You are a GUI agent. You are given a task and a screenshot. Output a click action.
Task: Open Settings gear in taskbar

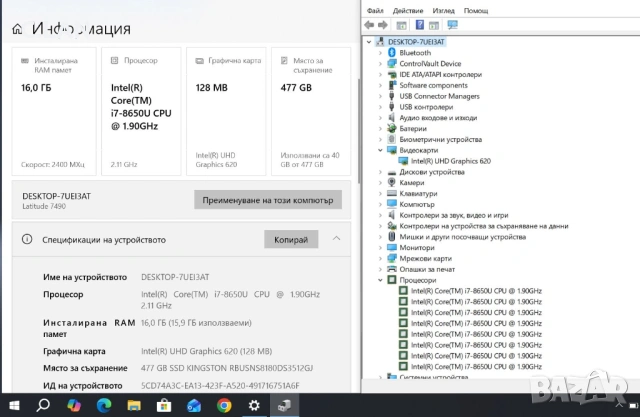click(x=254, y=405)
